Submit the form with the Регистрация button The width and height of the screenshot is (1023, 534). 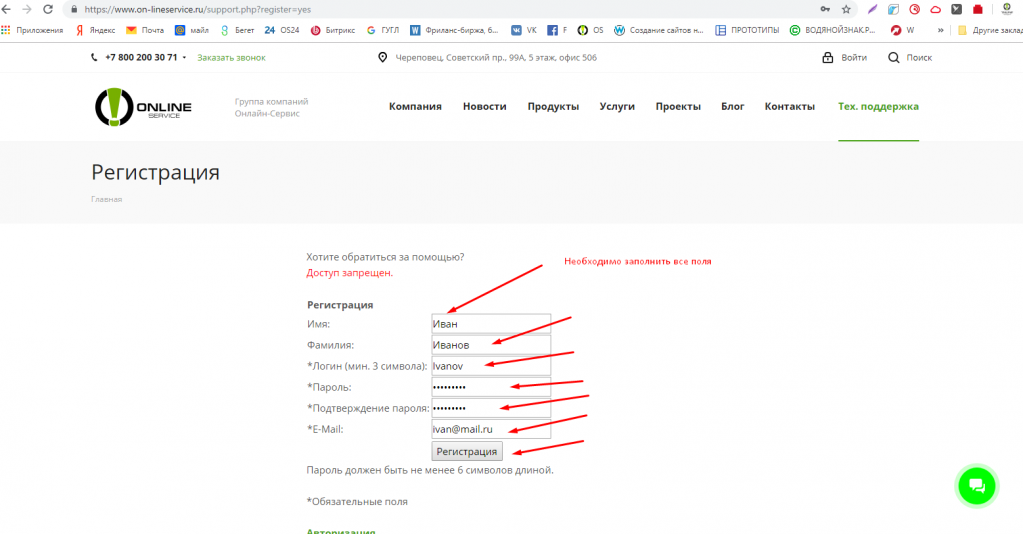tap(466, 451)
